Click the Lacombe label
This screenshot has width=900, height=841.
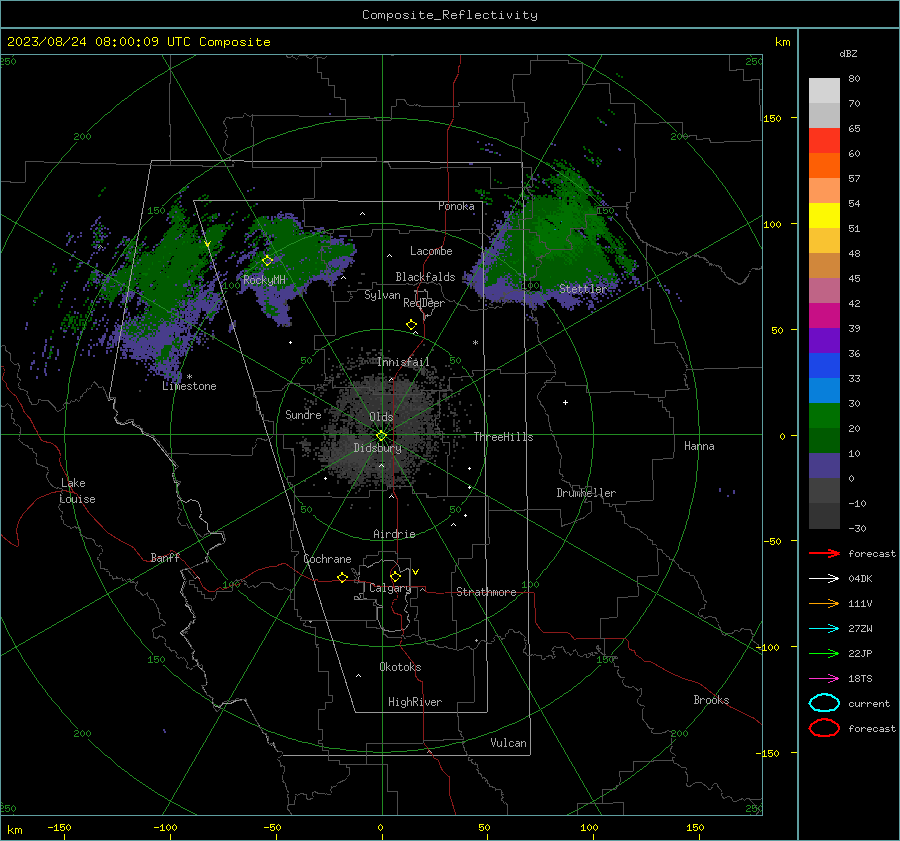click(x=431, y=251)
